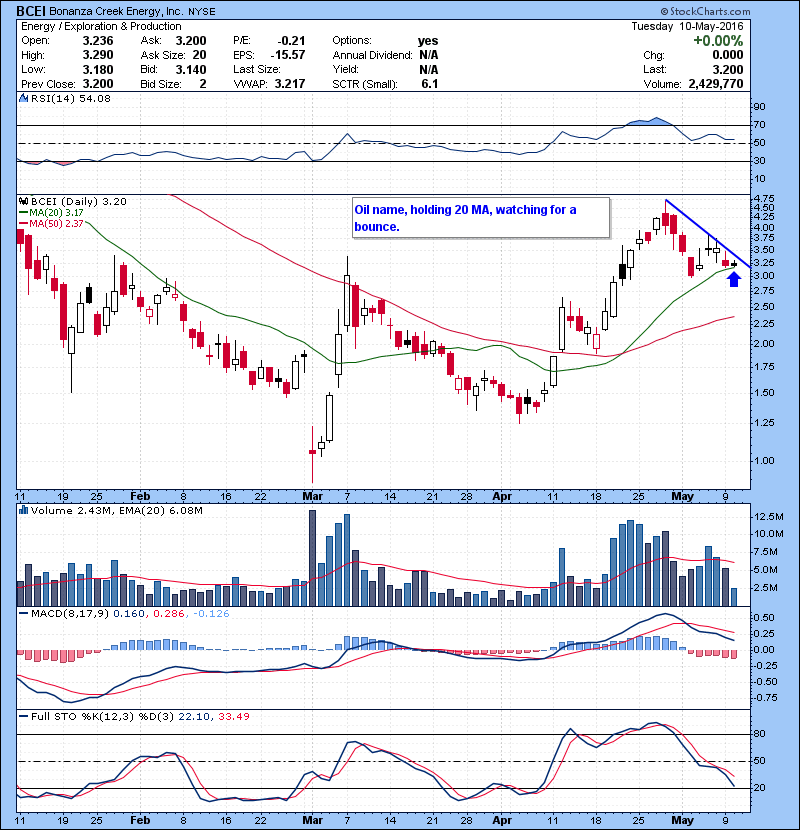Click the 4.75 price axis label
This screenshot has height=830, width=800.
click(763, 199)
